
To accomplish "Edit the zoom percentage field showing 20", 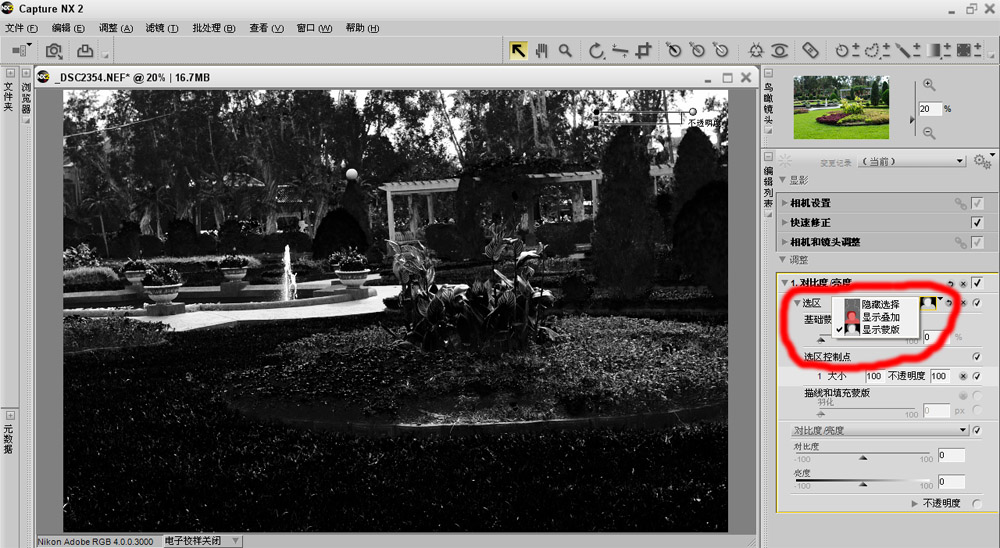I will pos(930,108).
